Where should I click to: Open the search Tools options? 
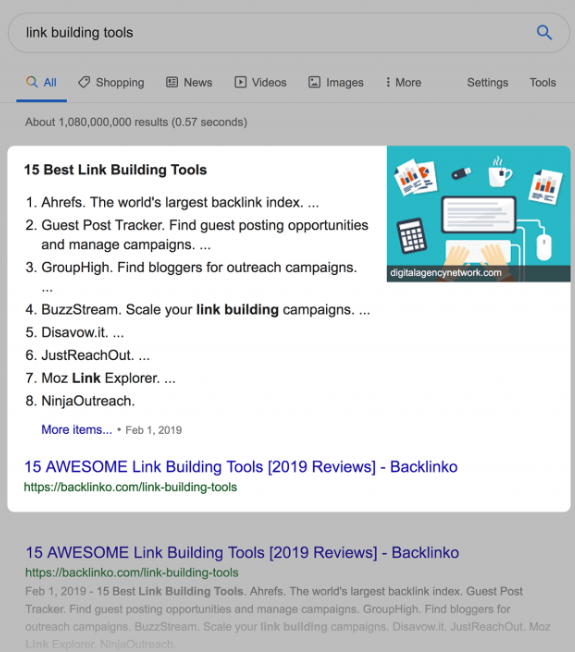pos(542,82)
